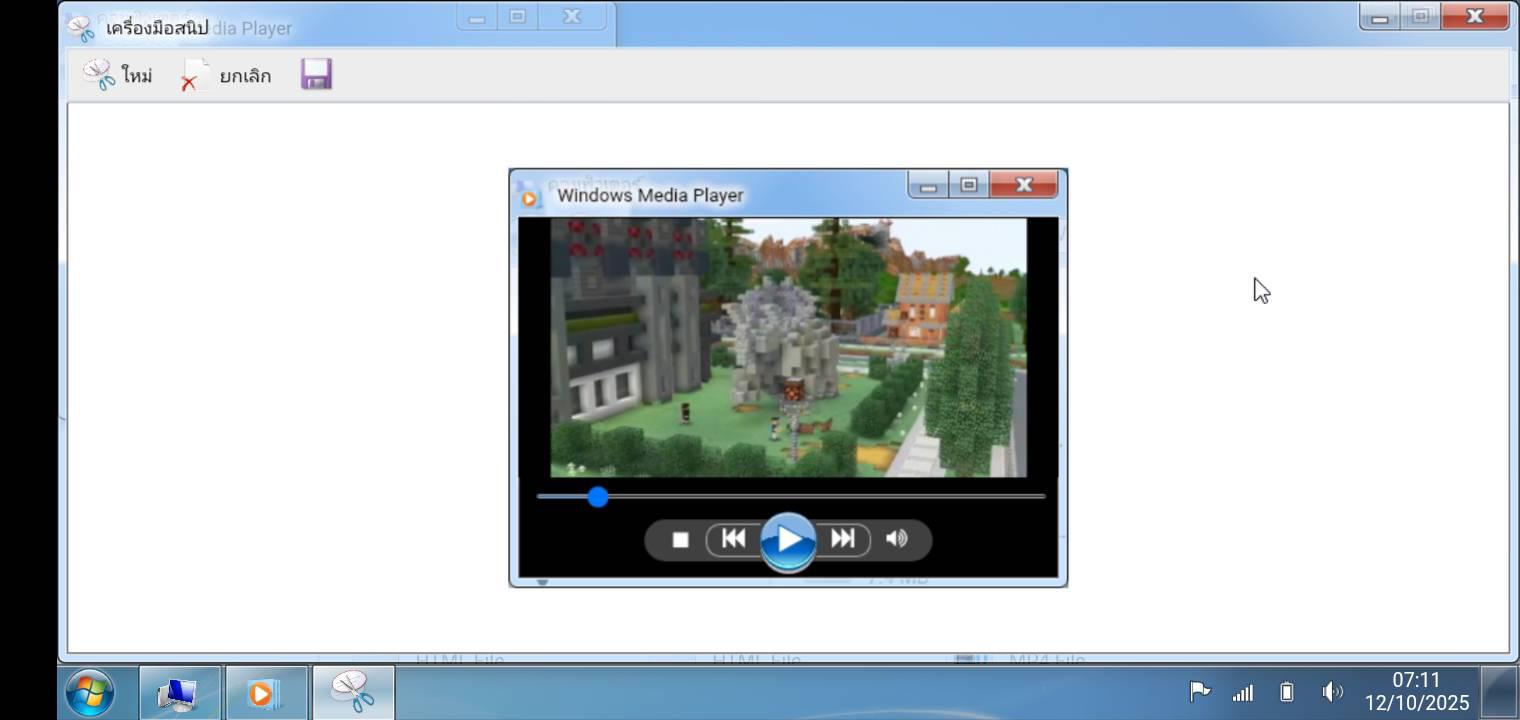Click the Show Desktop button

coord(1499,692)
